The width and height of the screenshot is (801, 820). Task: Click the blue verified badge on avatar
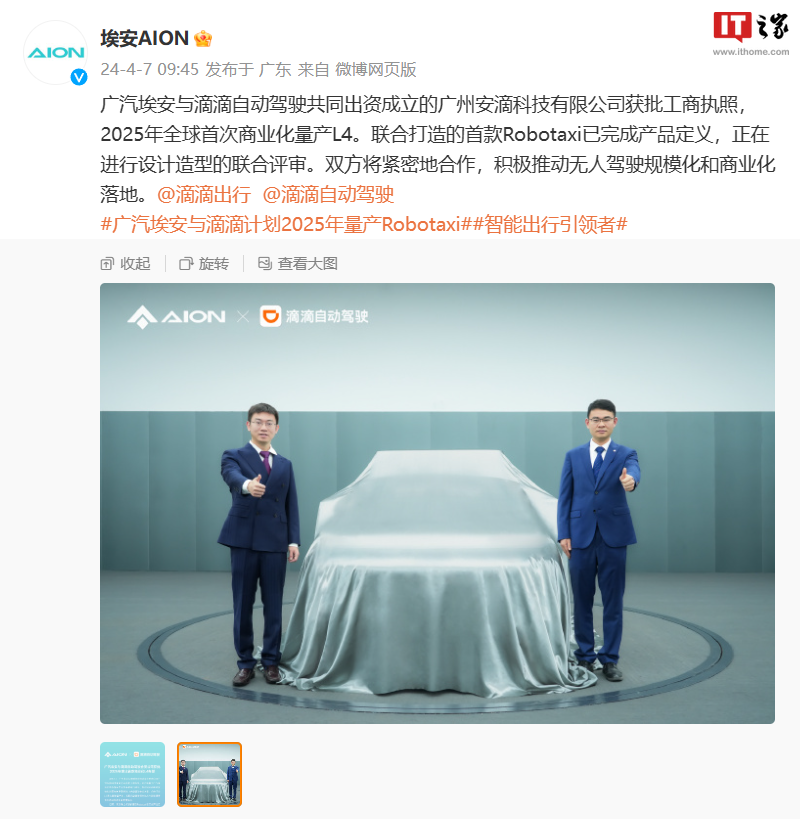[x=79, y=77]
